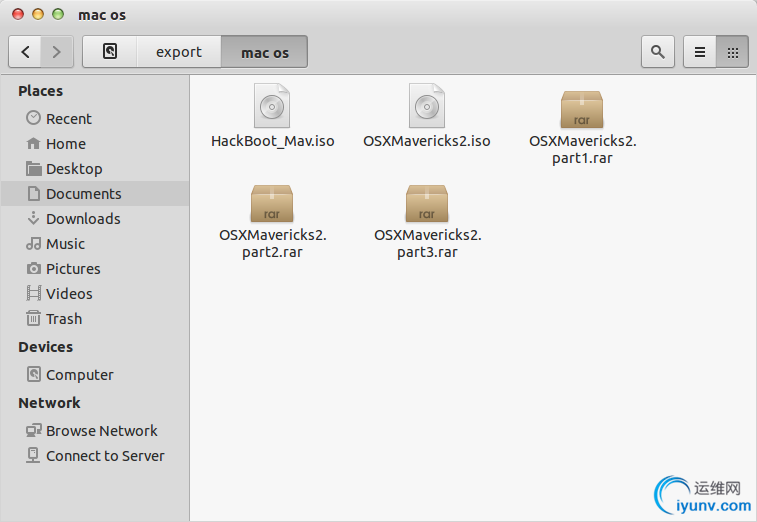Go to Home in the sidebar
The image size is (757, 522).
[95, 143]
